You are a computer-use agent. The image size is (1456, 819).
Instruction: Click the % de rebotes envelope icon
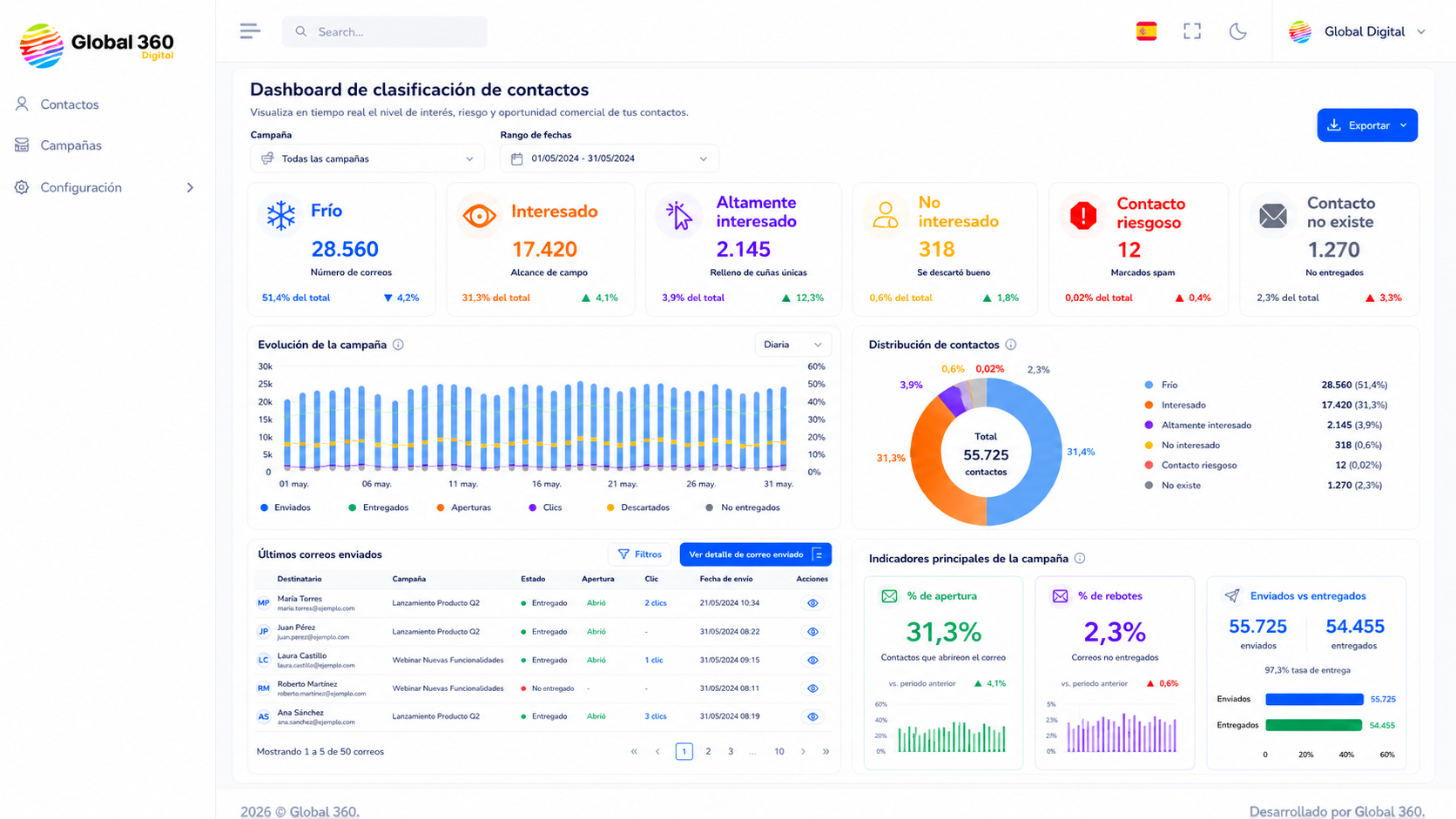(x=1060, y=596)
